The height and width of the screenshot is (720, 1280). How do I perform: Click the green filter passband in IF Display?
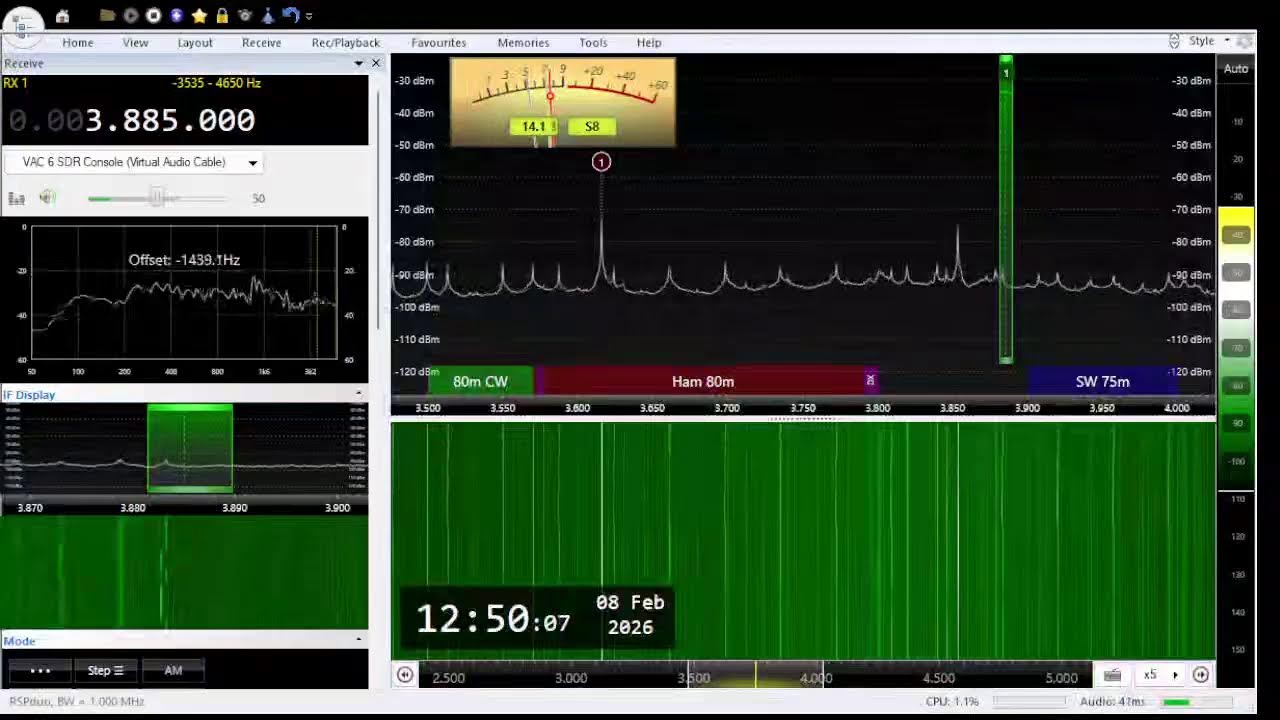coord(190,449)
